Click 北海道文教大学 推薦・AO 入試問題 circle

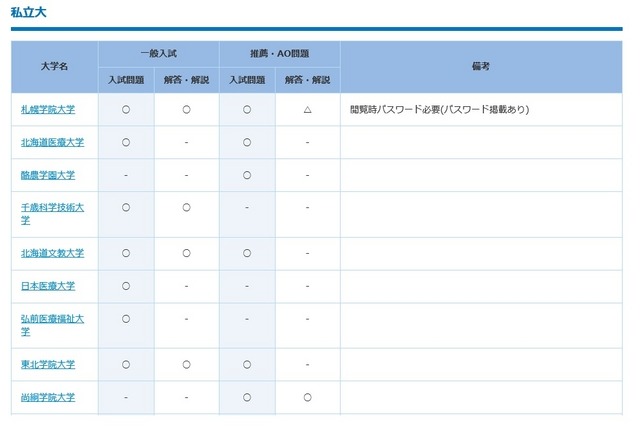point(247,253)
